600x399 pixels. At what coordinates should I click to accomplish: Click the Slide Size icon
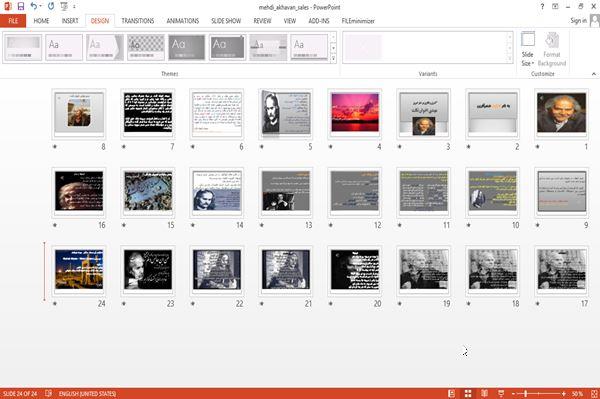528,39
